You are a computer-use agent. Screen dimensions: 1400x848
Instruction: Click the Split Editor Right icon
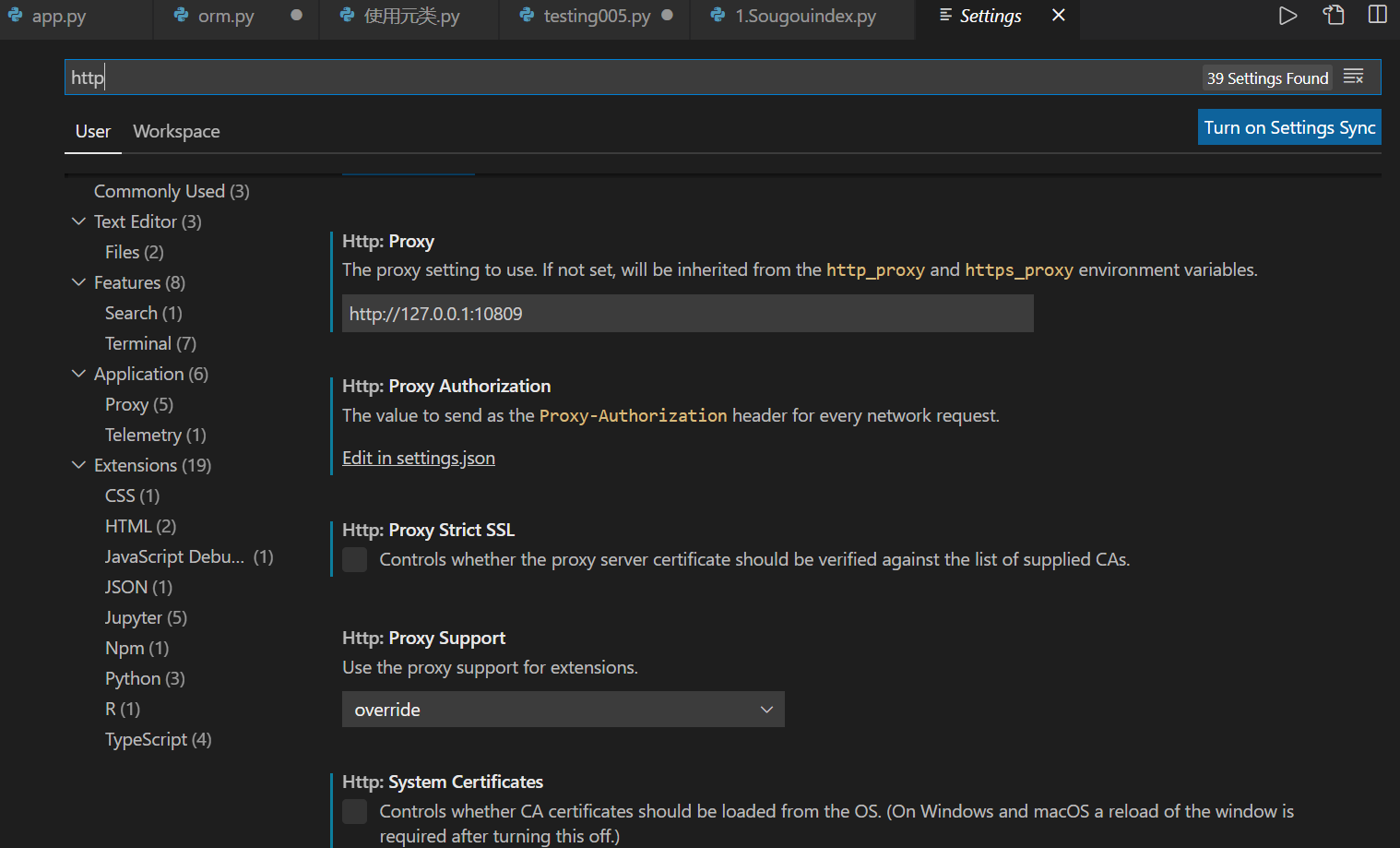(x=1377, y=16)
